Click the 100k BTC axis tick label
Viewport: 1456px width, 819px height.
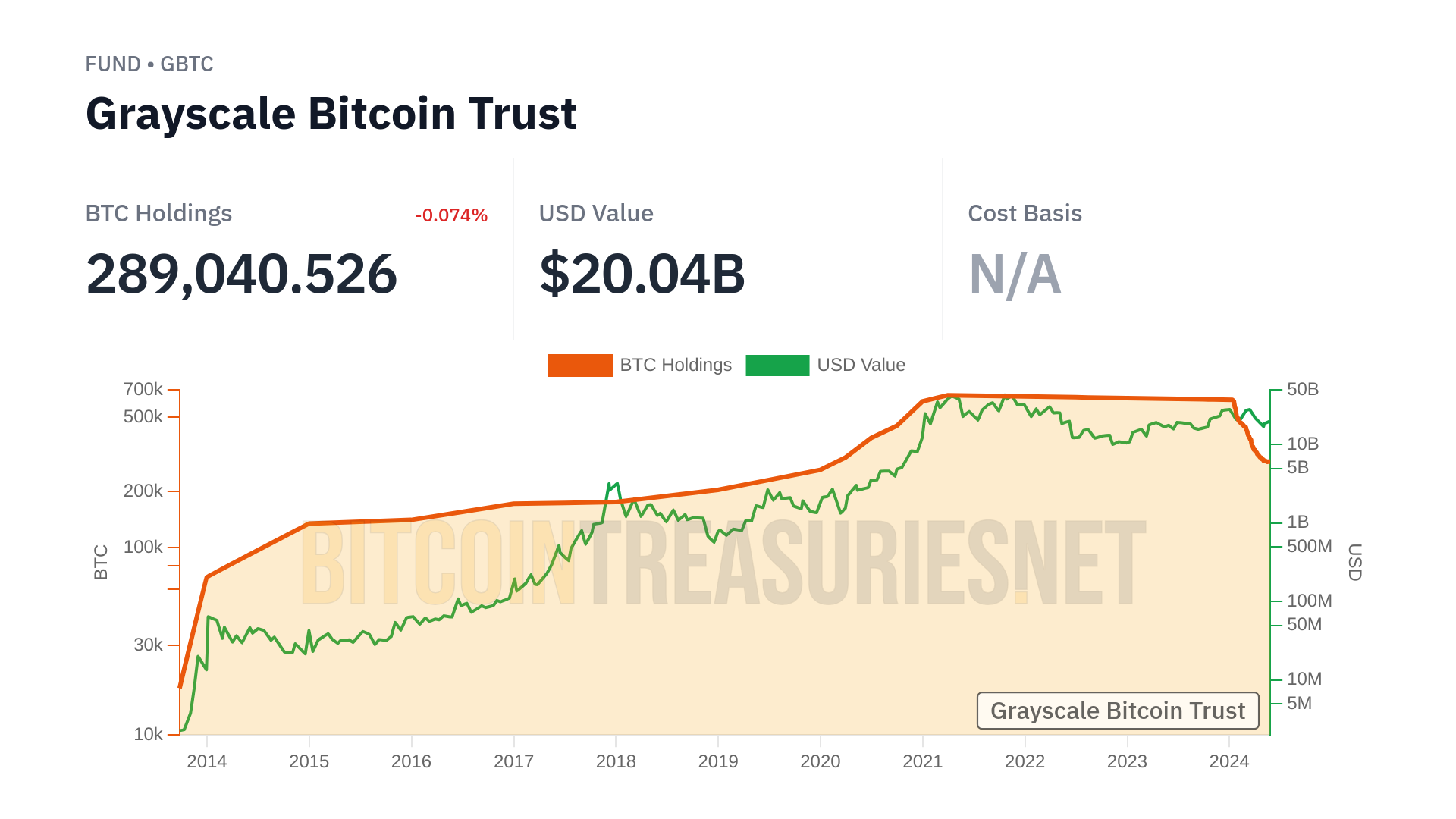point(143,547)
